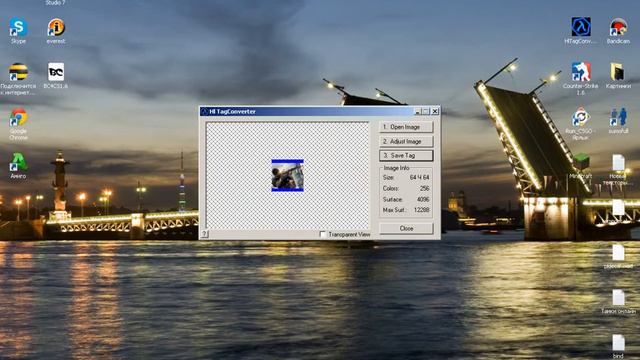Viewport: 640px width, 360px height.
Task: Launch the Minecraft desktop icon
Action: pyautogui.click(x=580, y=162)
